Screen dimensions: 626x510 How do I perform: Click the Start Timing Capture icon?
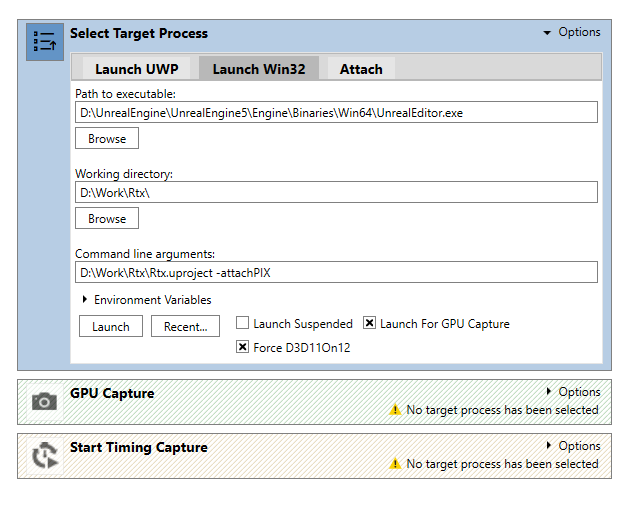pos(44,455)
